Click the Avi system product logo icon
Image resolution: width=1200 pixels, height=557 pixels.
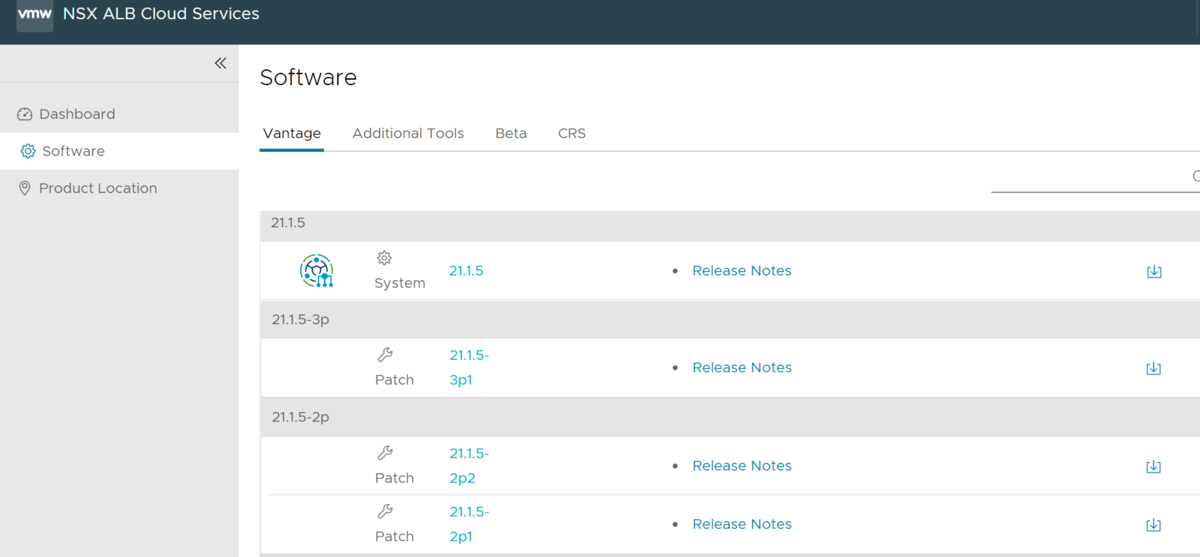pyautogui.click(x=317, y=271)
